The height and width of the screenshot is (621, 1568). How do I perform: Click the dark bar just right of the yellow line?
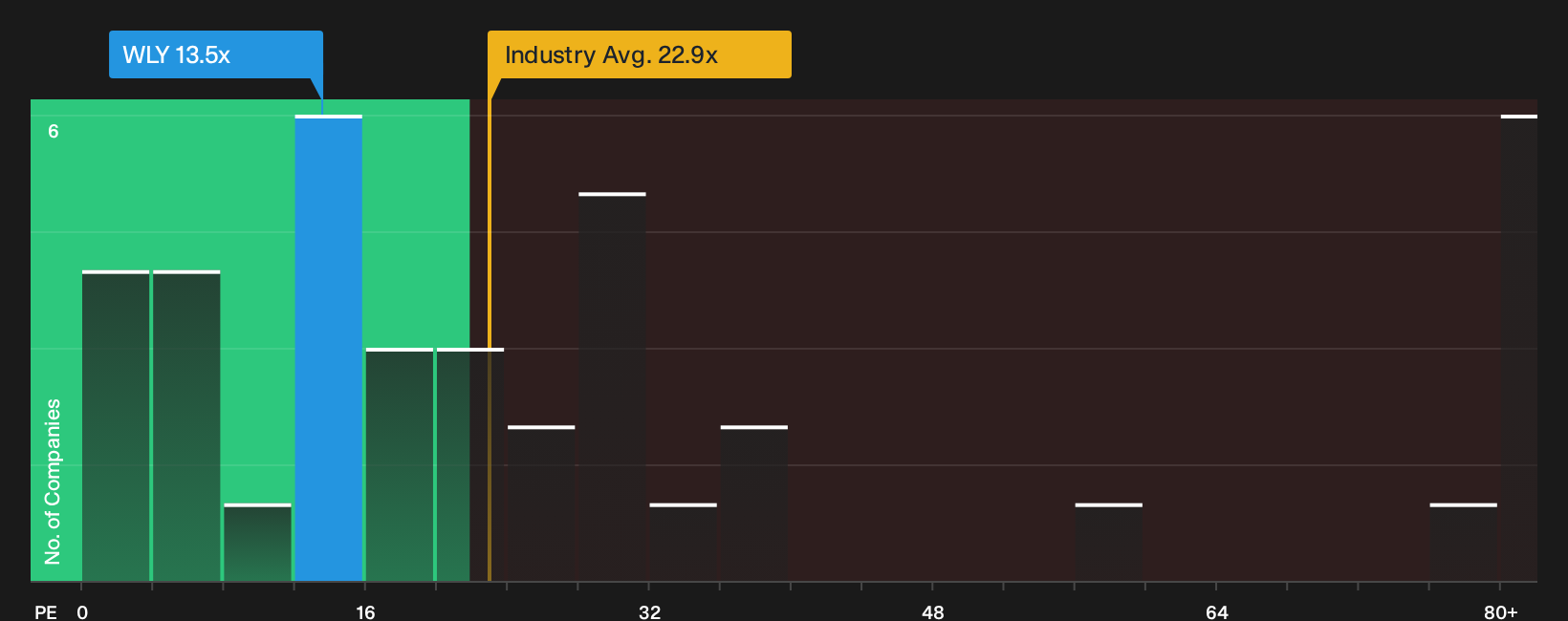(x=541, y=503)
